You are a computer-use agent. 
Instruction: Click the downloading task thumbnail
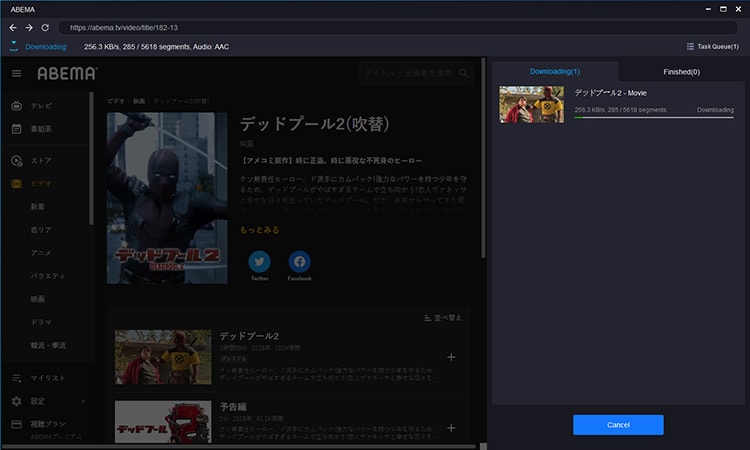(532, 105)
